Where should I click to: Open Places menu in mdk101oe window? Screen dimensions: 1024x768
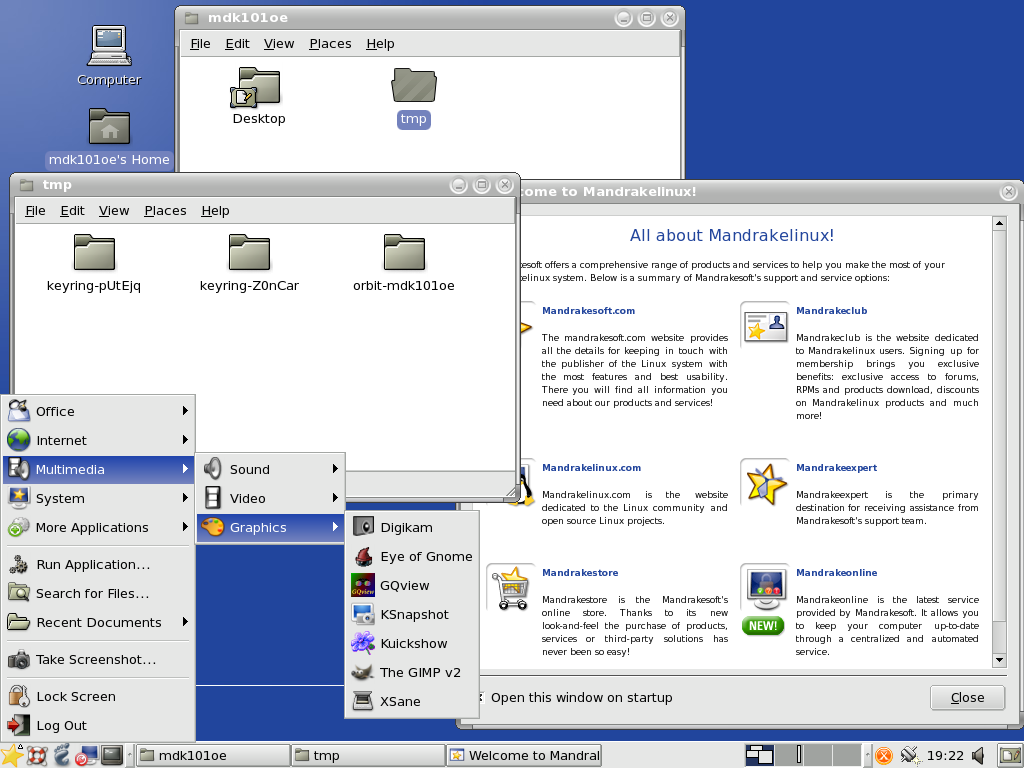point(330,44)
